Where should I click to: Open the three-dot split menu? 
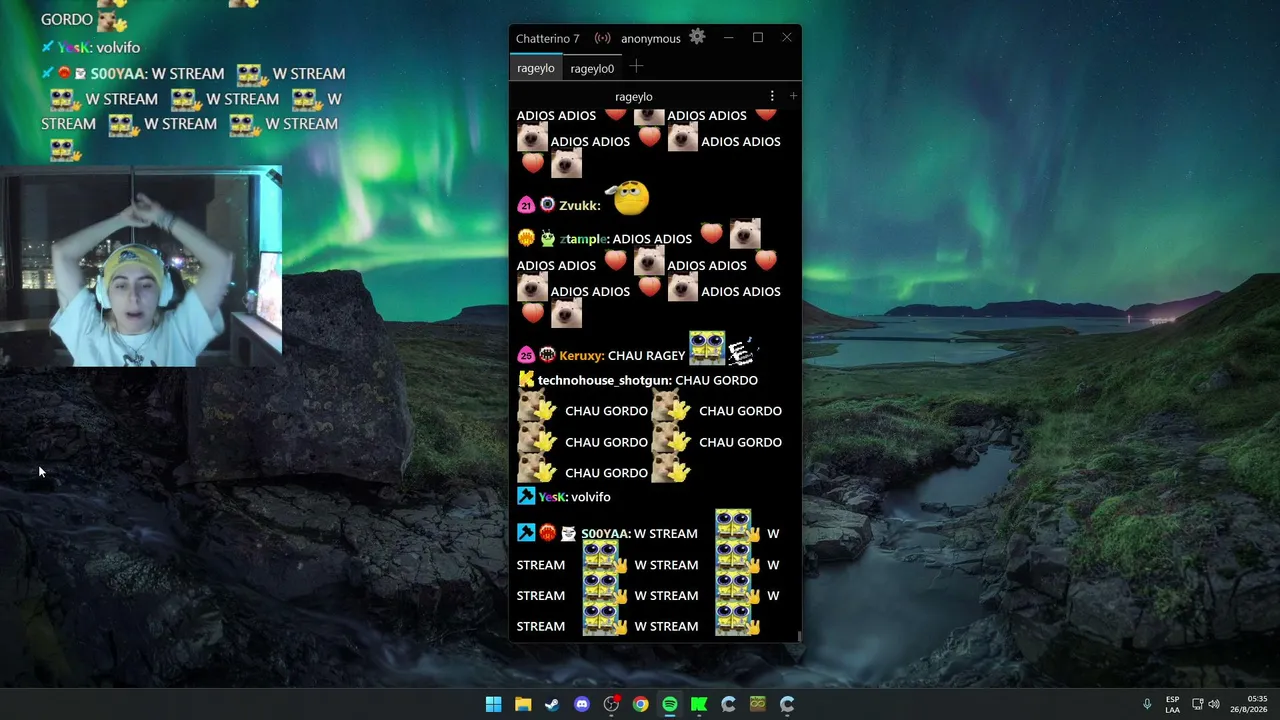pos(772,96)
